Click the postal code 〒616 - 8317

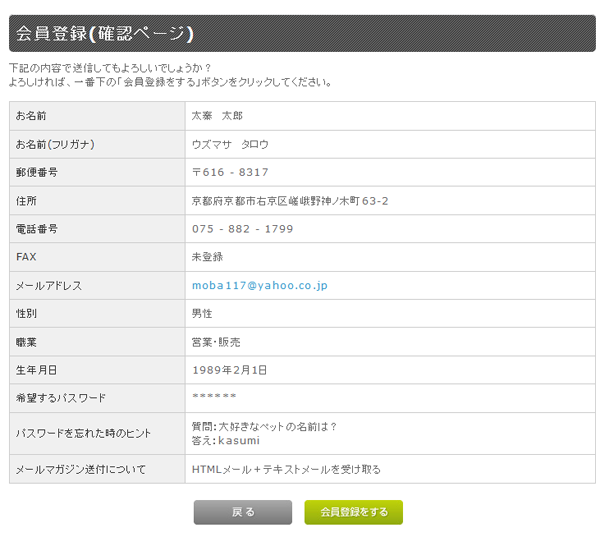230,172
